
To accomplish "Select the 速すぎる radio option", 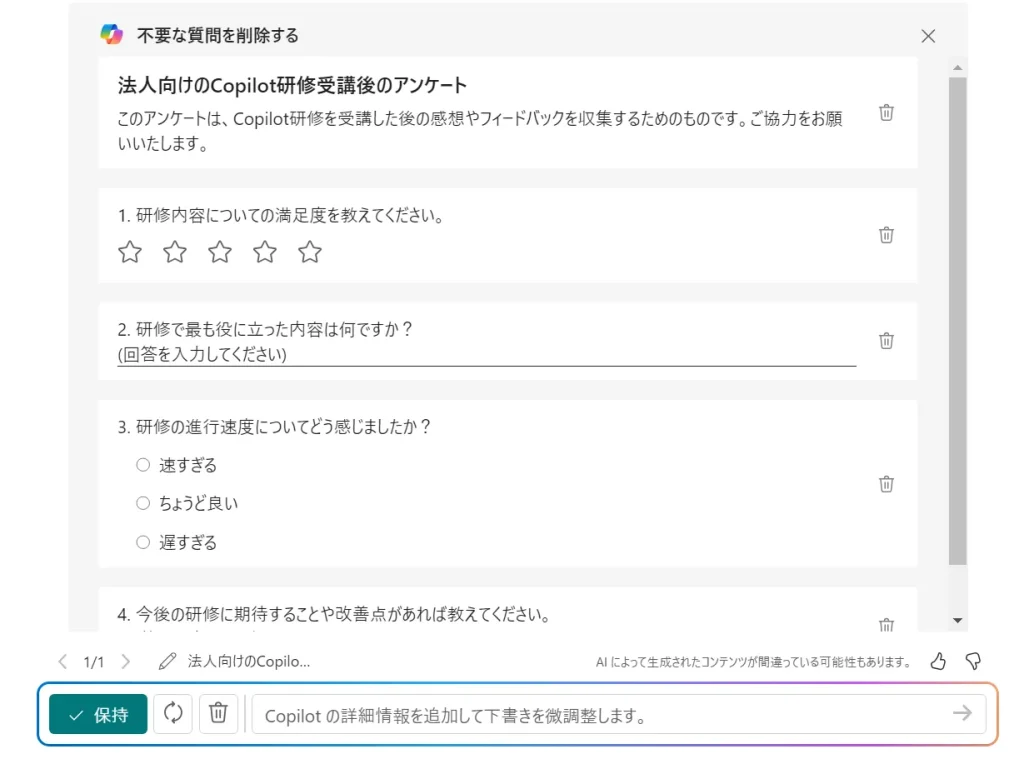I will (143, 465).
